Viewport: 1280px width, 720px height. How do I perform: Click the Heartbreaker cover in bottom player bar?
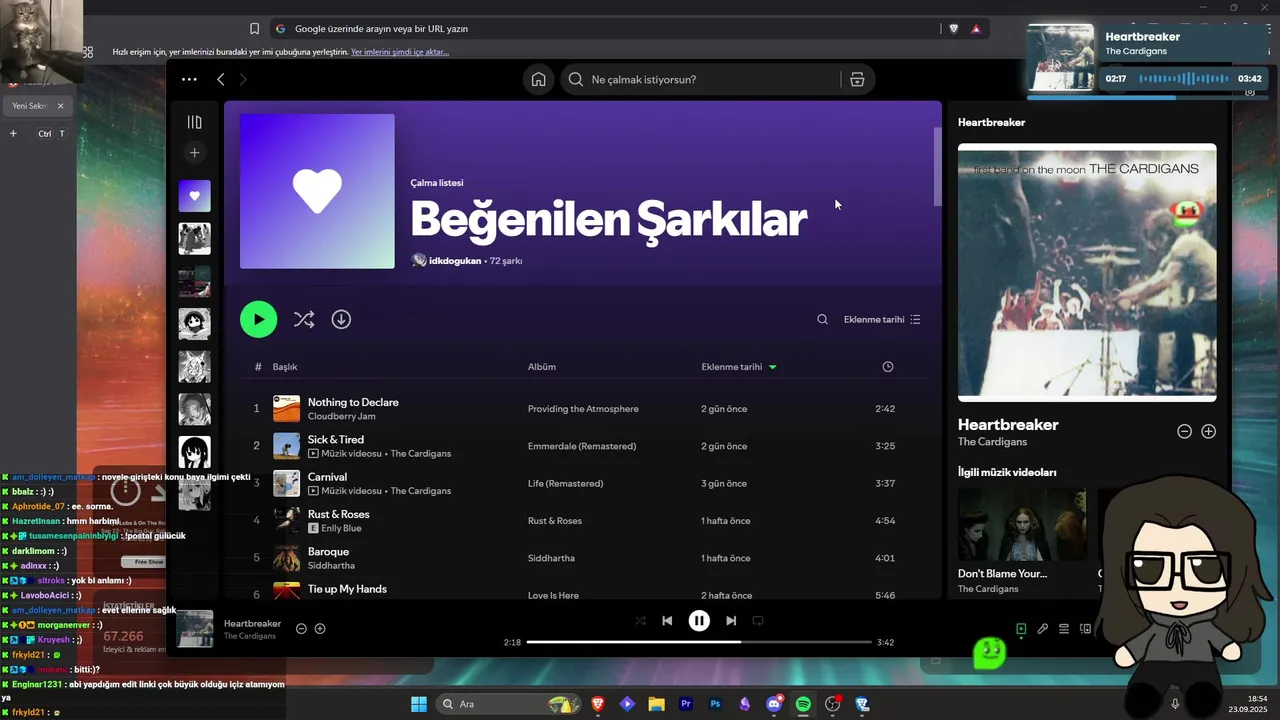[195, 629]
